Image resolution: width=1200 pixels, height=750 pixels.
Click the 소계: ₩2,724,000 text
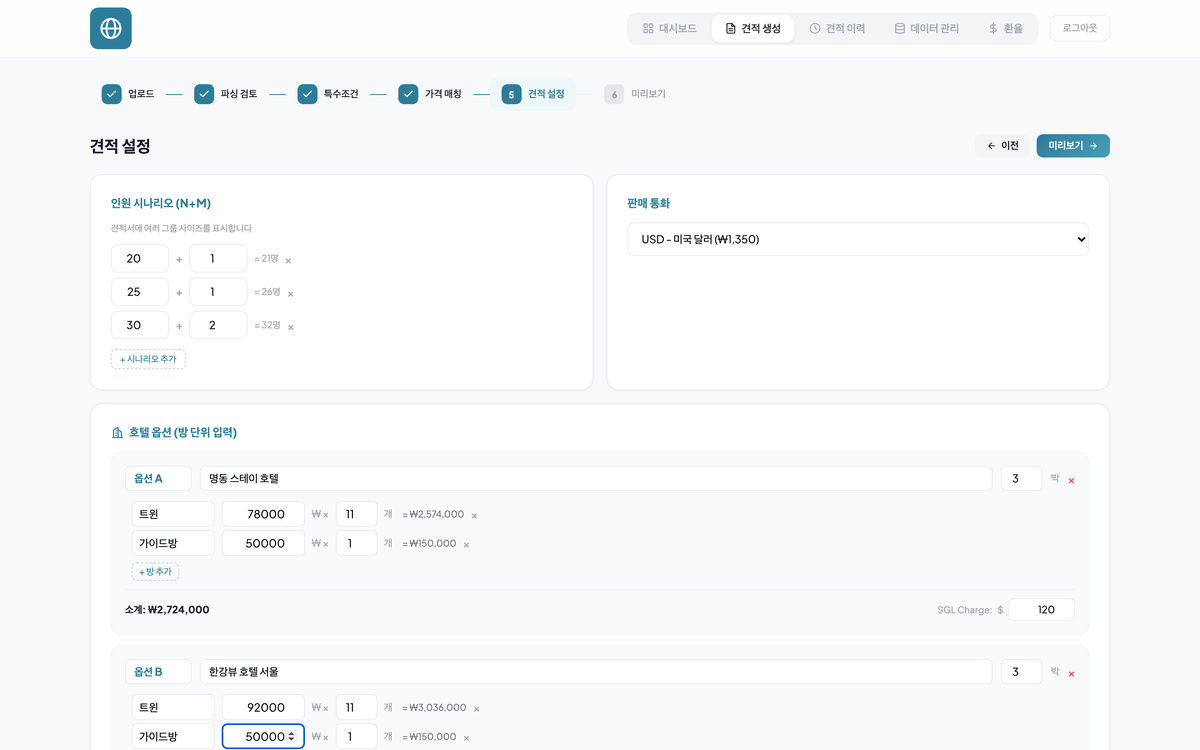167,609
